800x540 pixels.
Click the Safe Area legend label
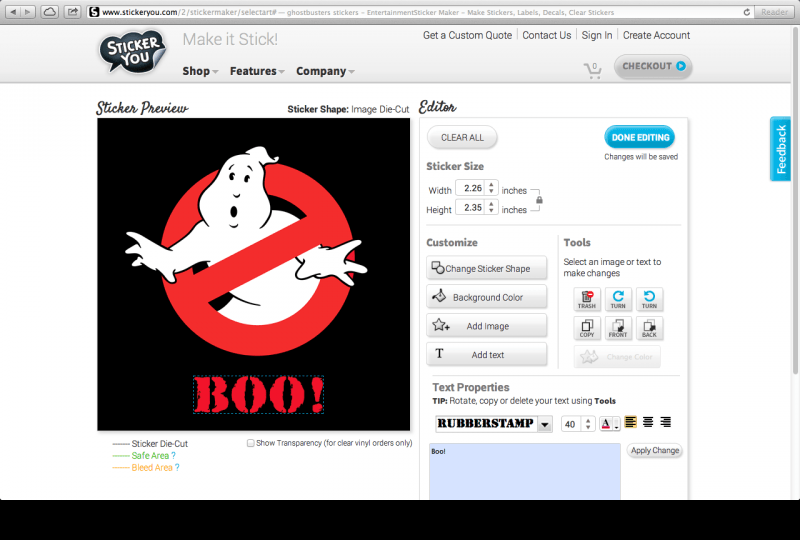(150, 455)
